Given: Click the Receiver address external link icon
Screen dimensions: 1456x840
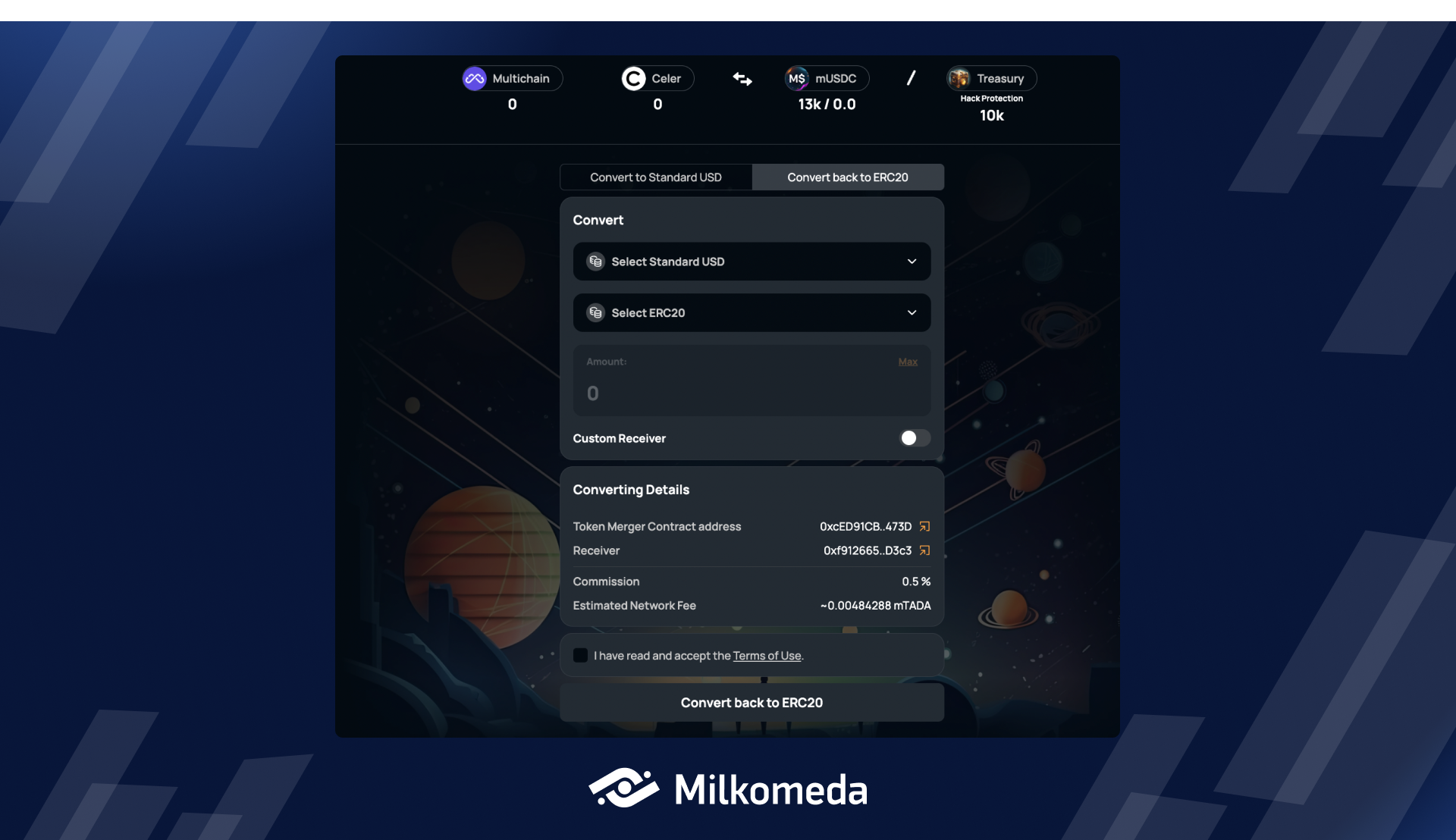Looking at the screenshot, I should pyautogui.click(x=924, y=551).
